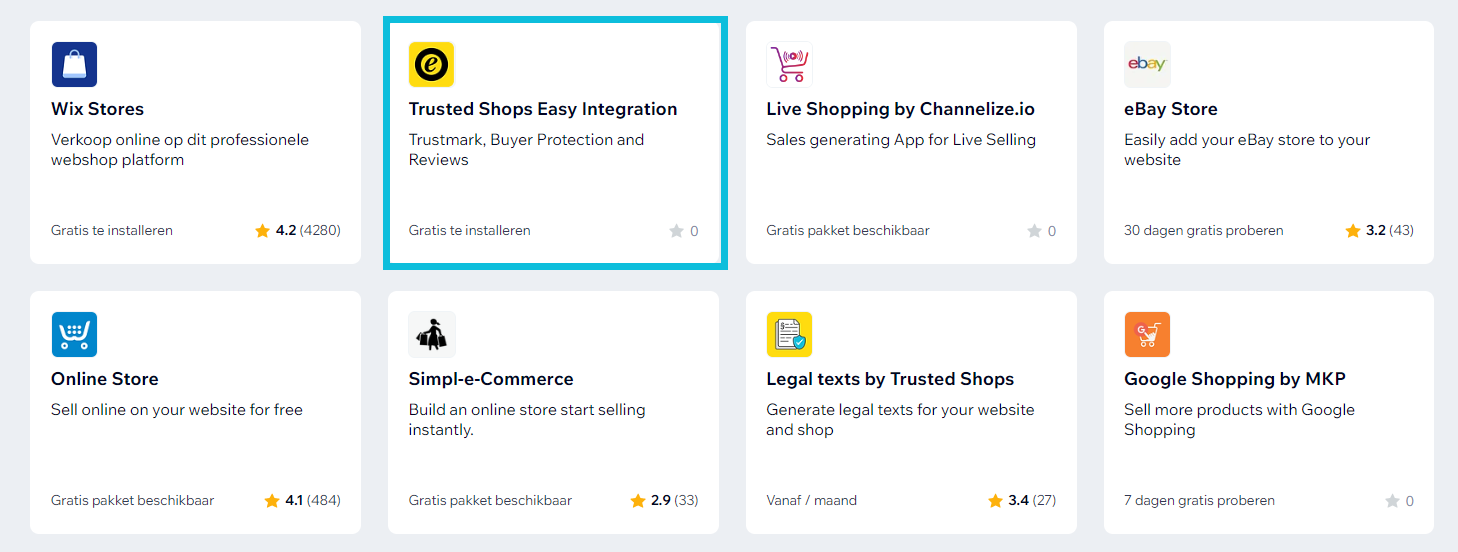The width and height of the screenshot is (1458, 552).
Task: Click the Live Shopping cart icon
Action: pos(789,65)
